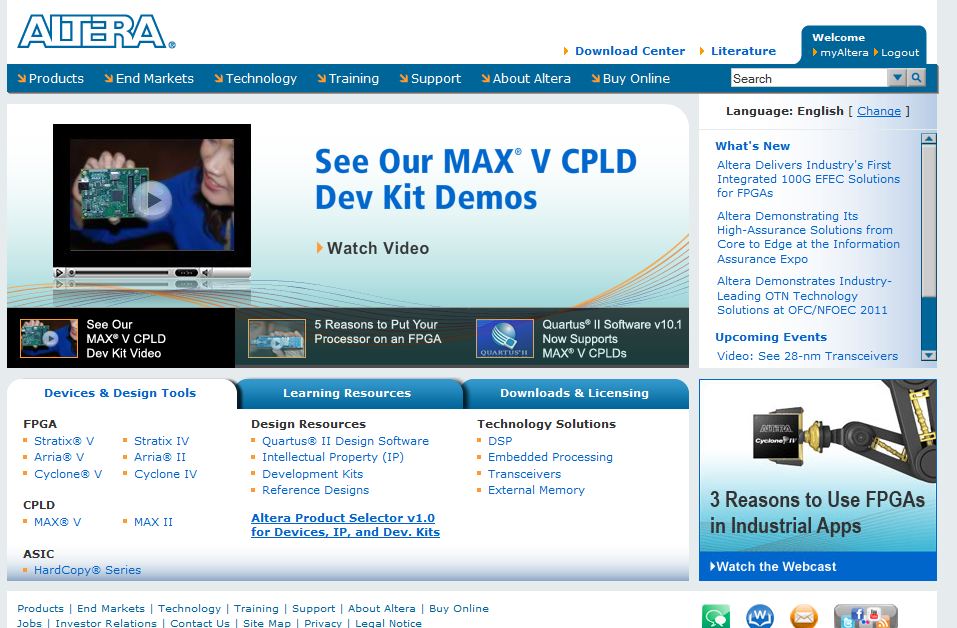Open Investor Relations footer link
This screenshot has height=628, width=957.
(x=106, y=623)
